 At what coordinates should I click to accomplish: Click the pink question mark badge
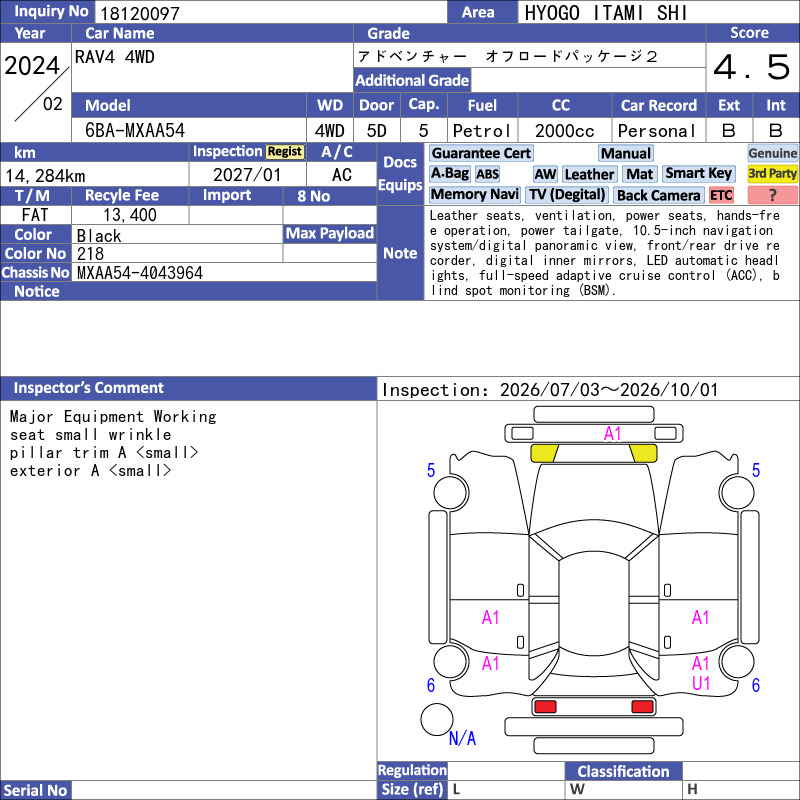click(x=772, y=195)
